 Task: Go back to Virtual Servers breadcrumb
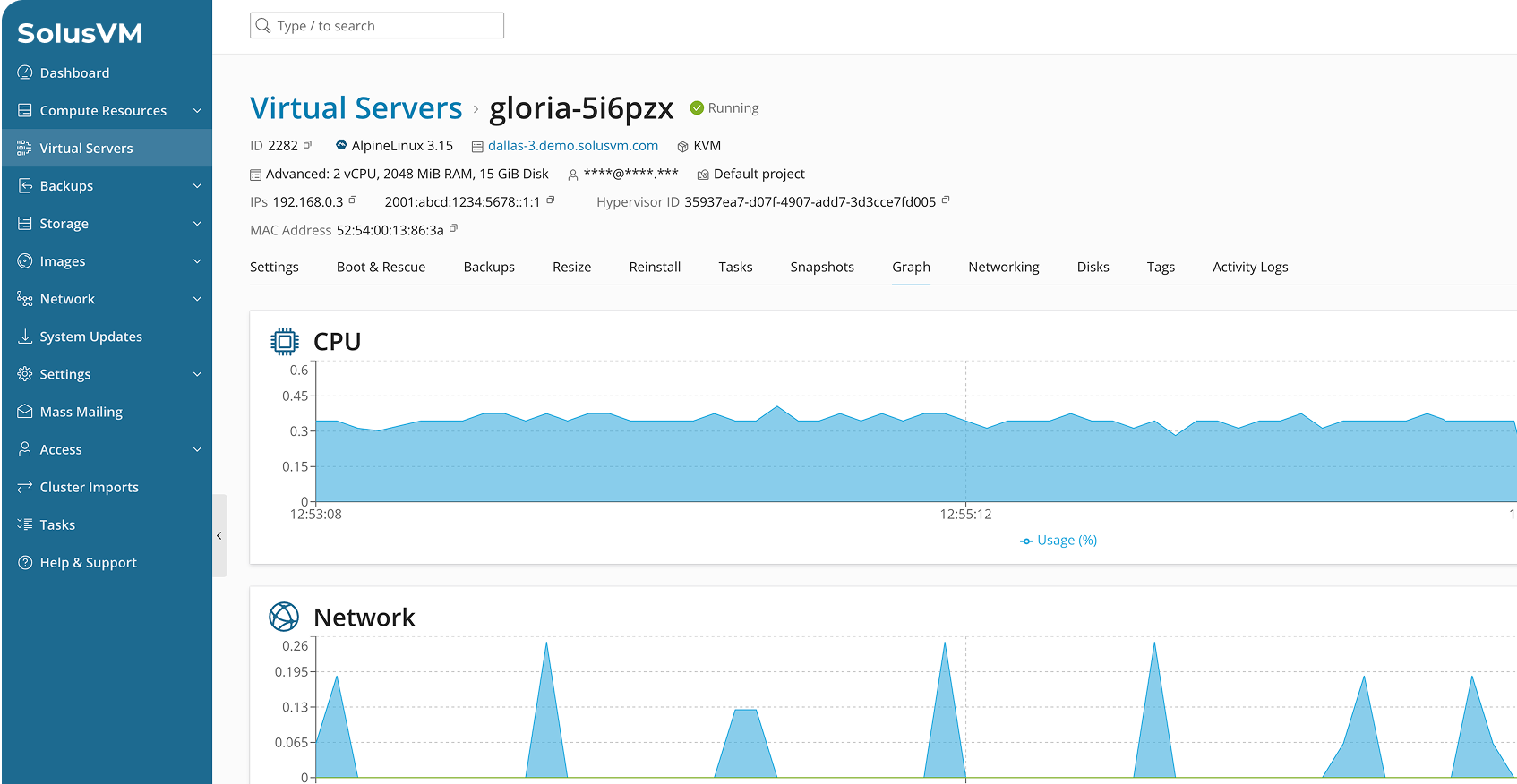[356, 108]
